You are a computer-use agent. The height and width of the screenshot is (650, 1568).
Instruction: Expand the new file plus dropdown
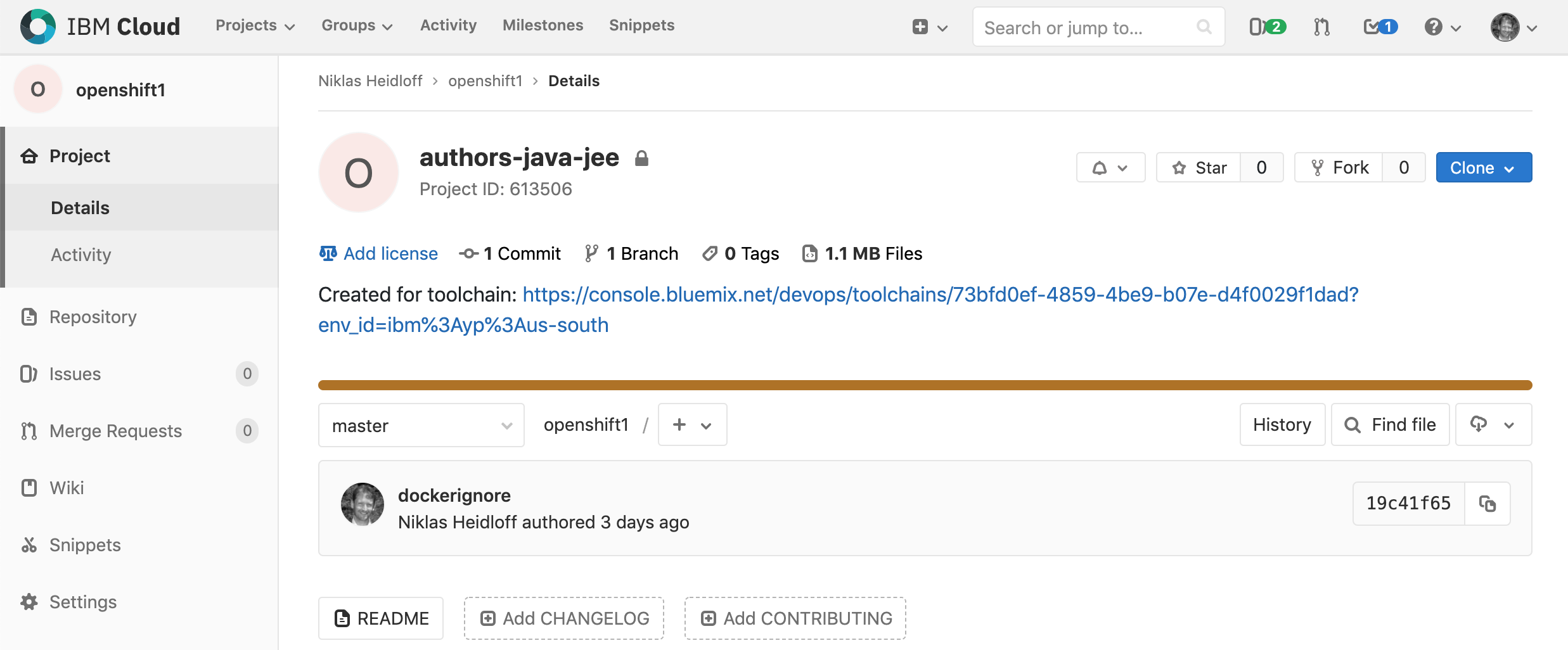click(x=691, y=424)
